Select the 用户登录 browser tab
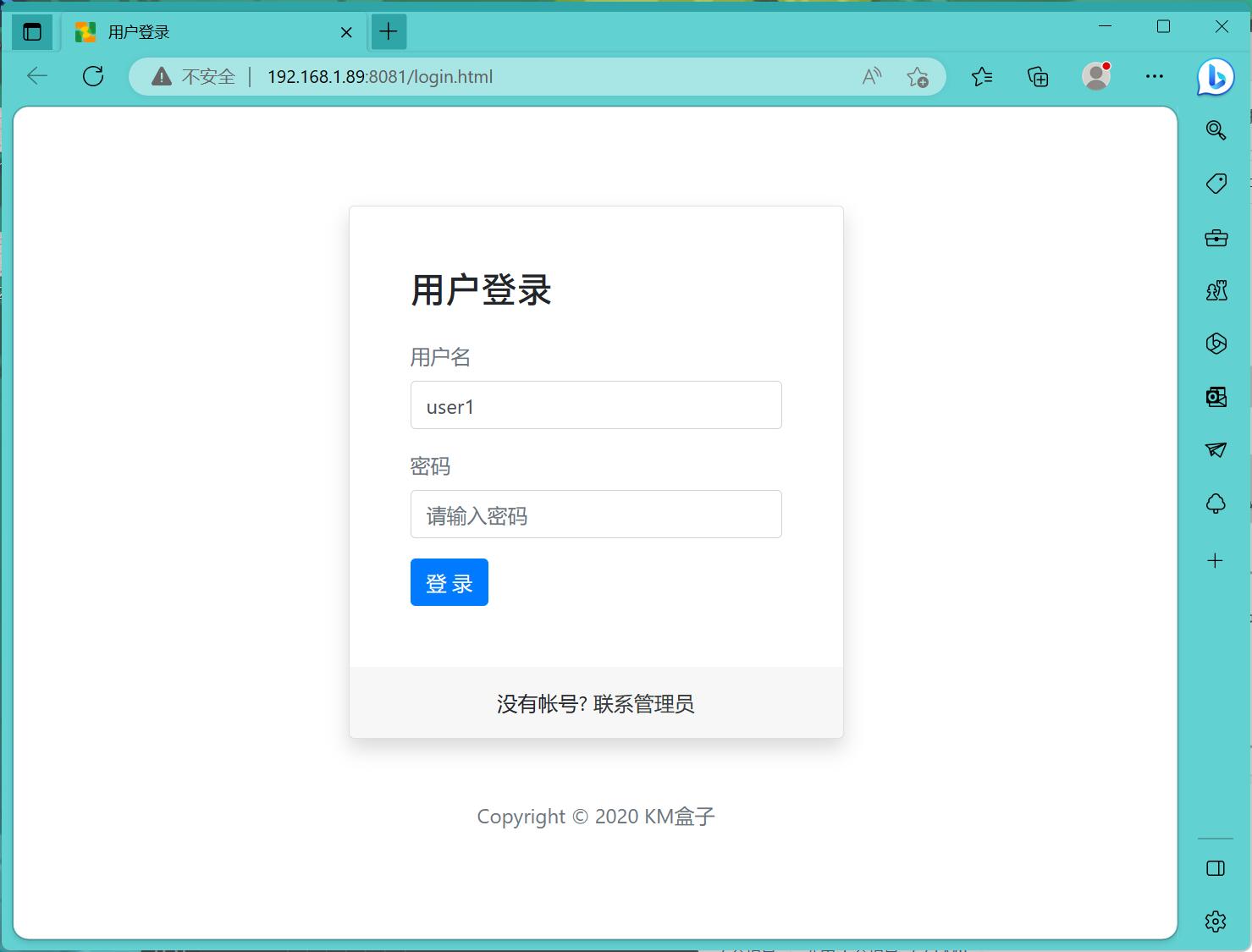The width and height of the screenshot is (1252, 952). [x=212, y=32]
